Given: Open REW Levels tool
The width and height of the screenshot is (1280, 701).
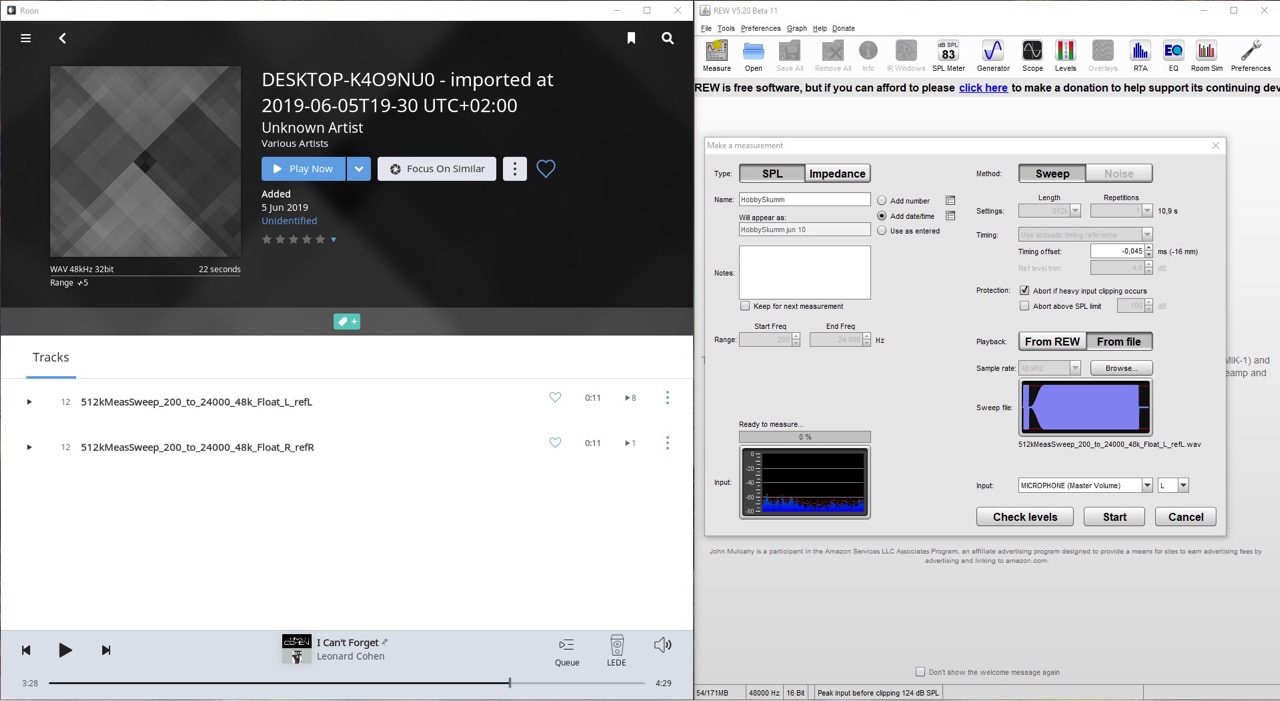Looking at the screenshot, I should (1066, 55).
